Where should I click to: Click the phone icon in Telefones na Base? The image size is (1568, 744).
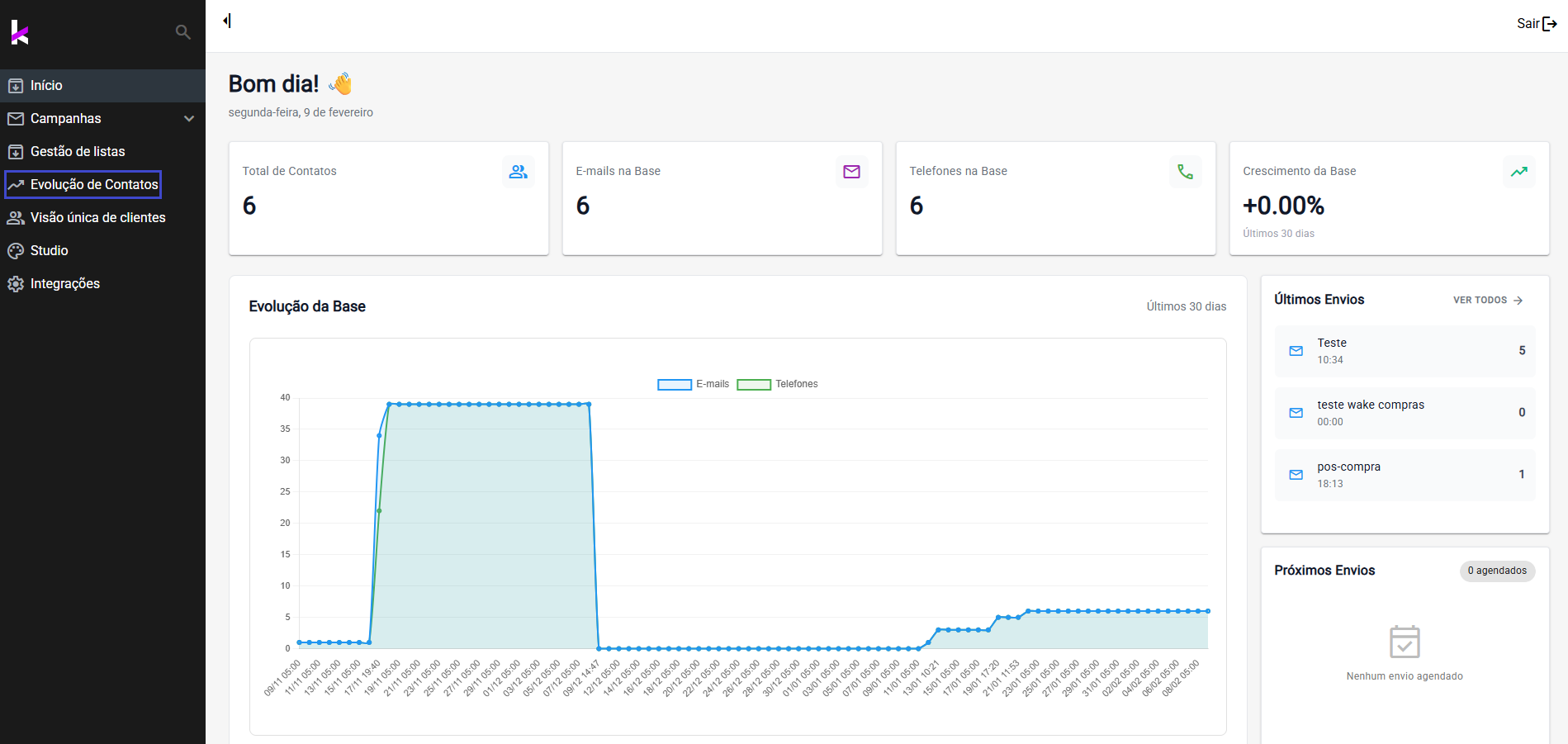click(x=1185, y=172)
